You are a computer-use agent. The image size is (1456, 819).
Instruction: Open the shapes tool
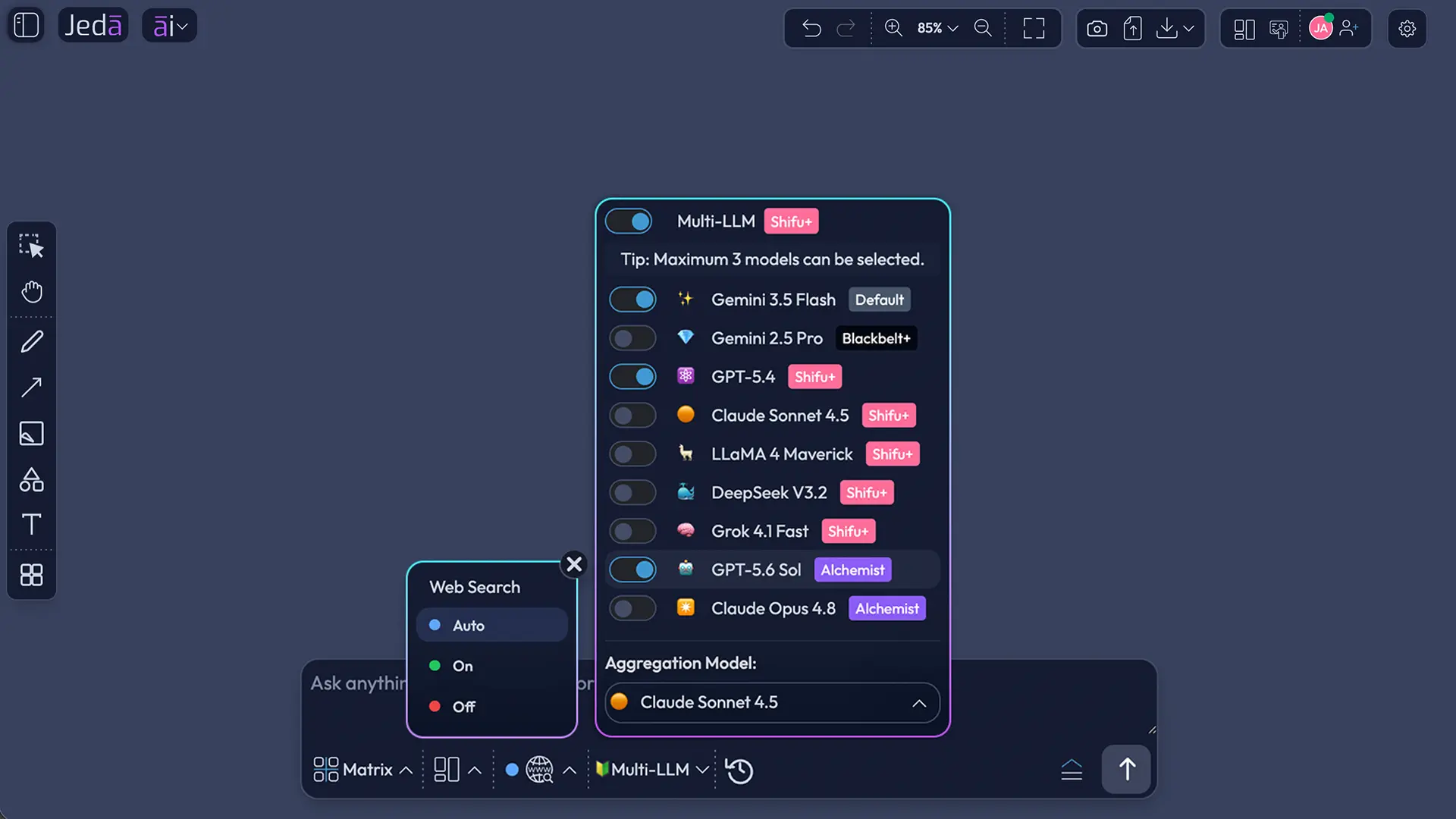31,479
